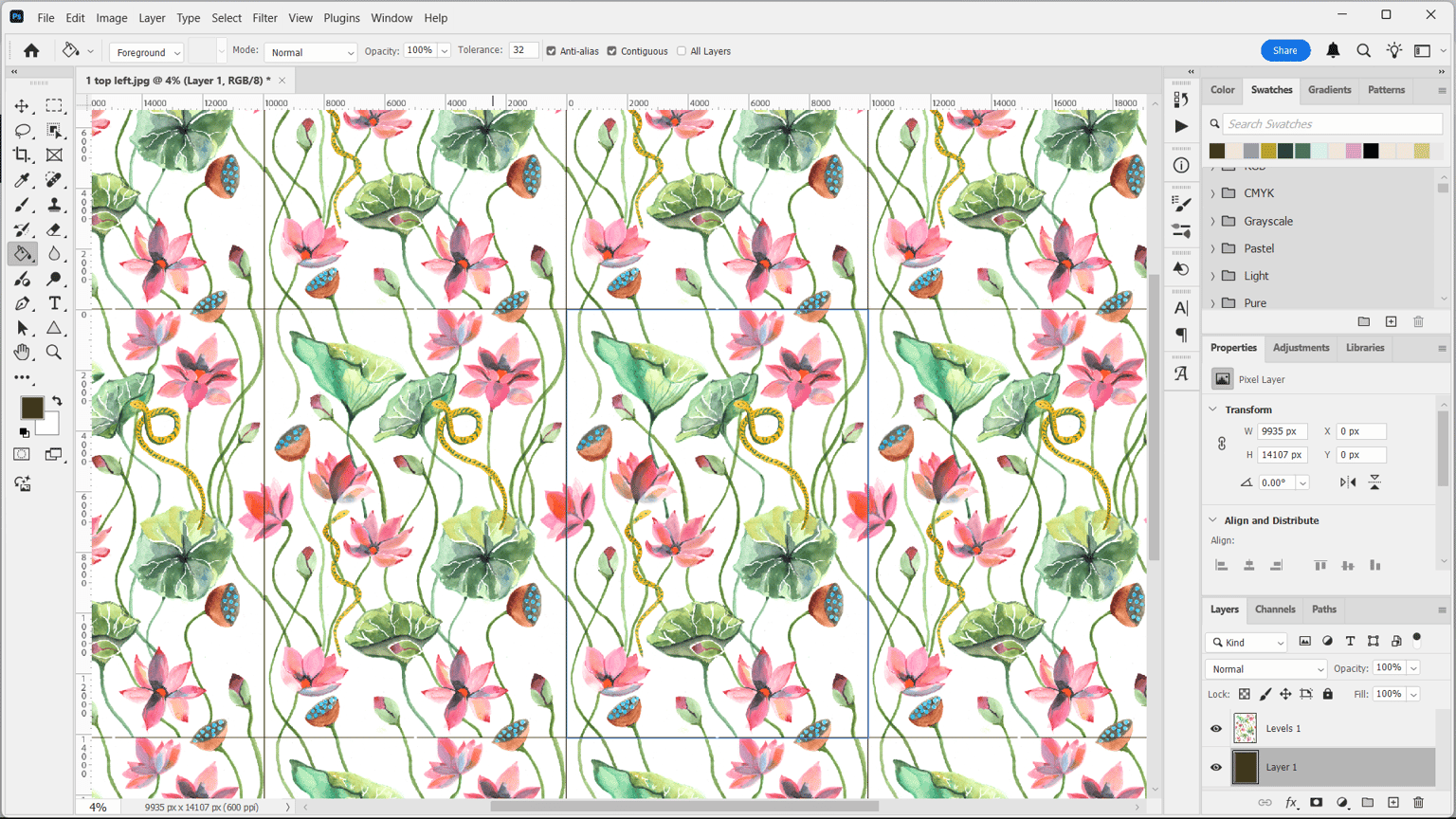Screen dimensions: 1456x819
Task: Open the Image menu
Action: pyautogui.click(x=111, y=18)
